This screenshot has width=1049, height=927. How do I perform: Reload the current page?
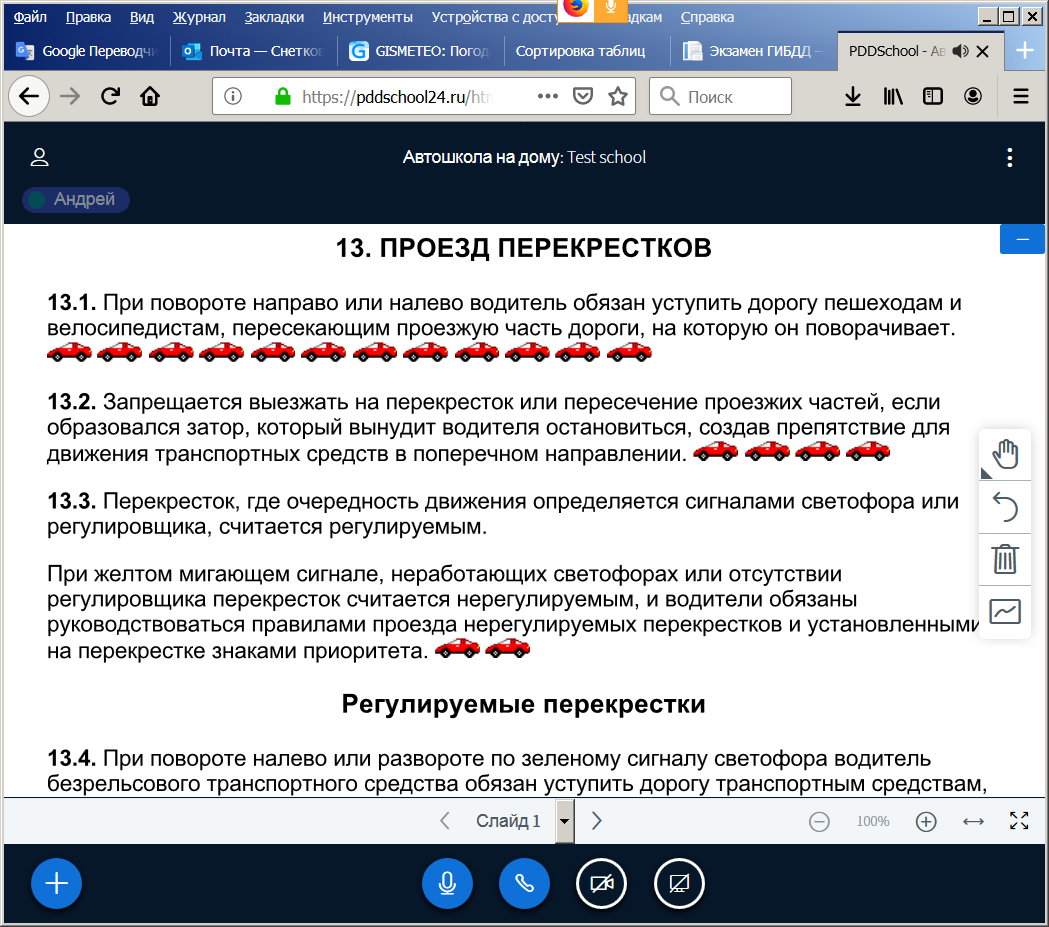pos(110,97)
